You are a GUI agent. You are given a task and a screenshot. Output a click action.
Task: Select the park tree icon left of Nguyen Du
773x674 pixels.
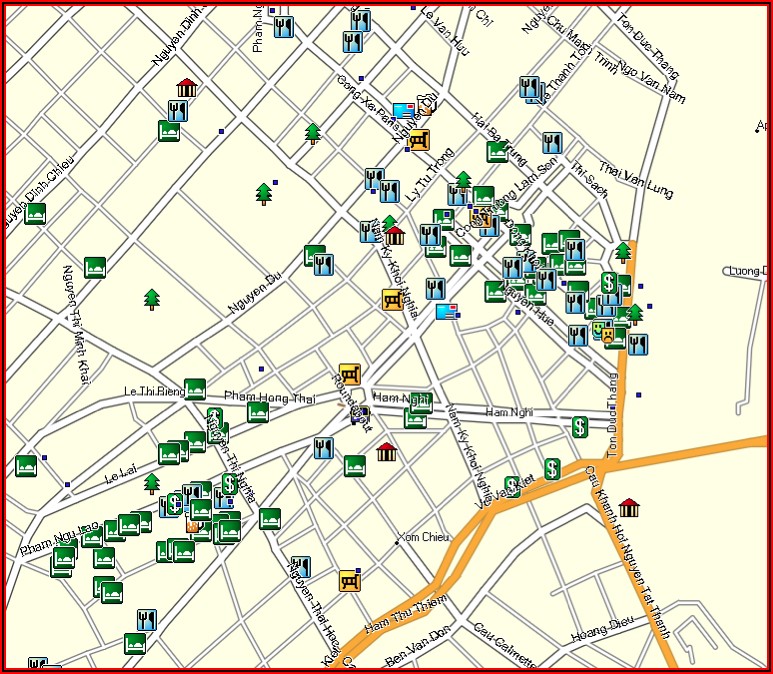152,299
